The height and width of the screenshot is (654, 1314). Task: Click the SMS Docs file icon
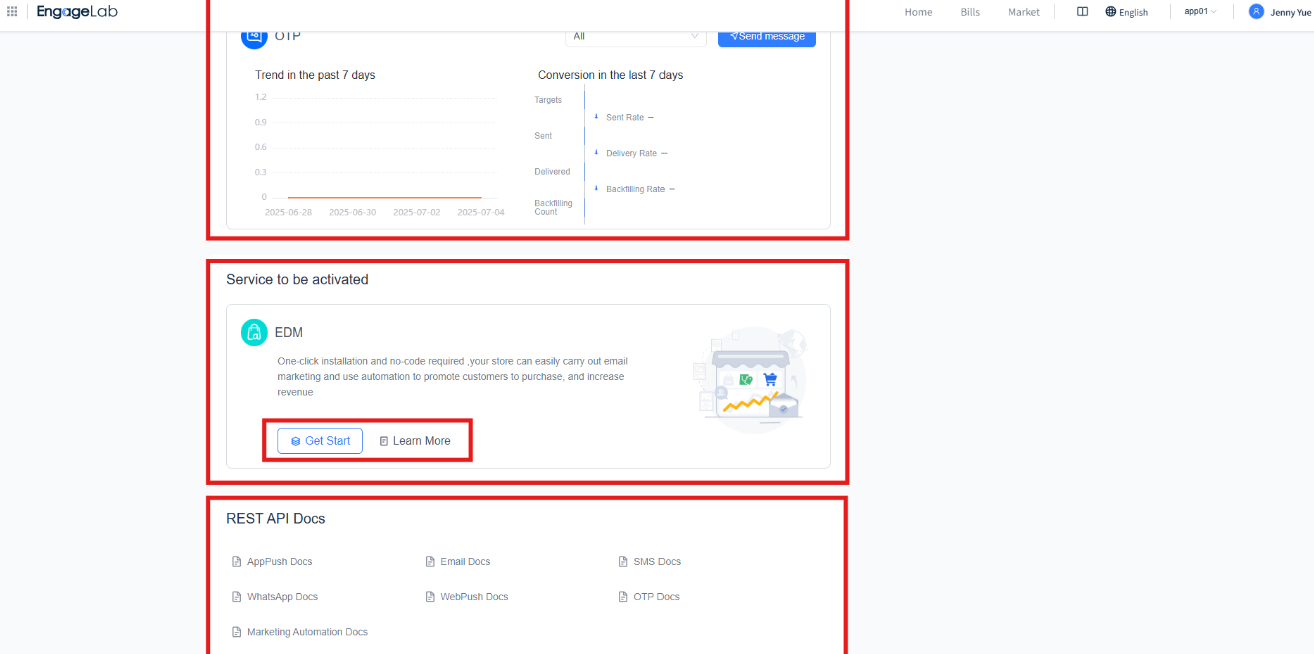point(623,562)
